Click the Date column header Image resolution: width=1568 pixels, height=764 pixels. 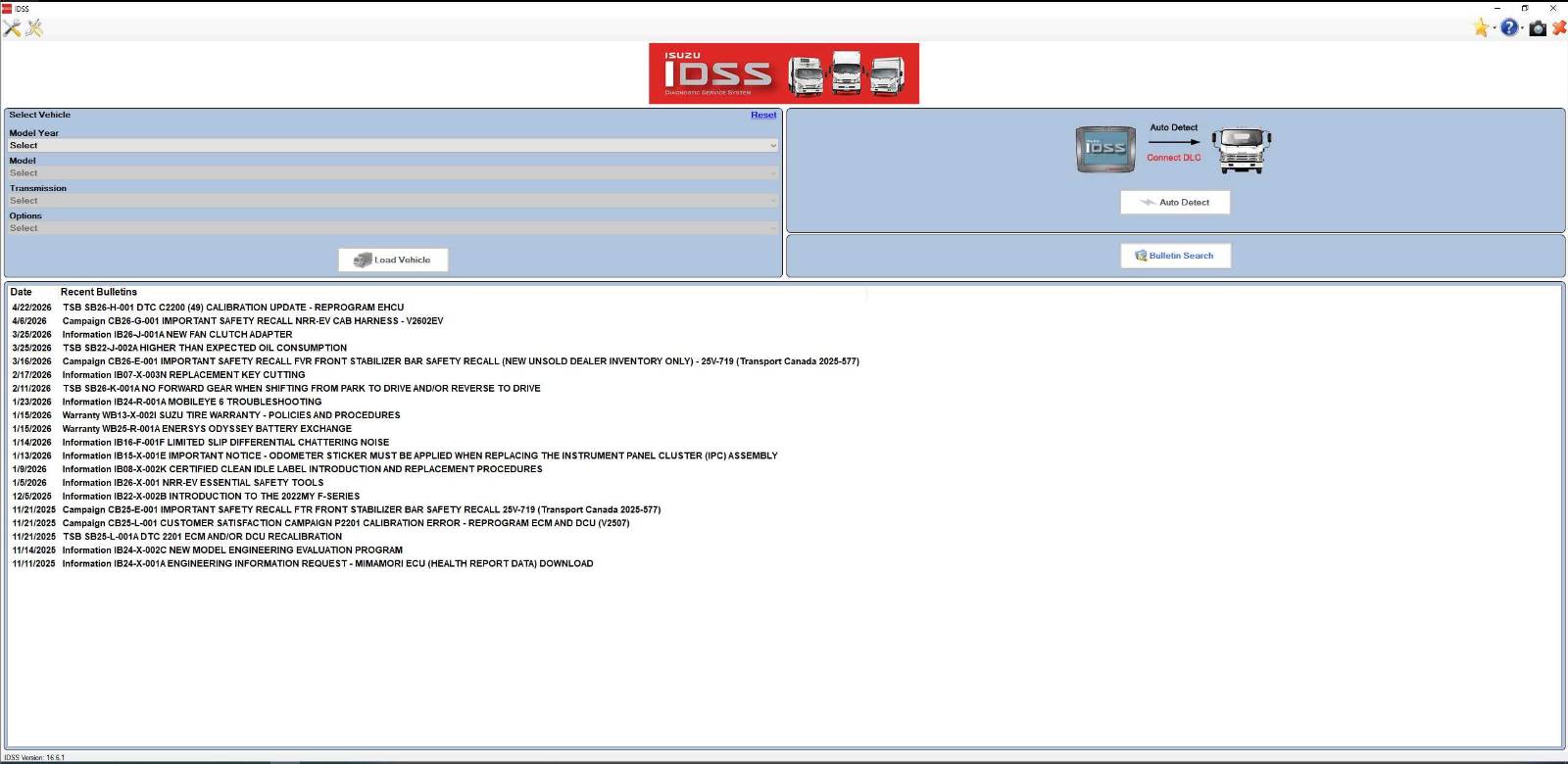[21, 292]
